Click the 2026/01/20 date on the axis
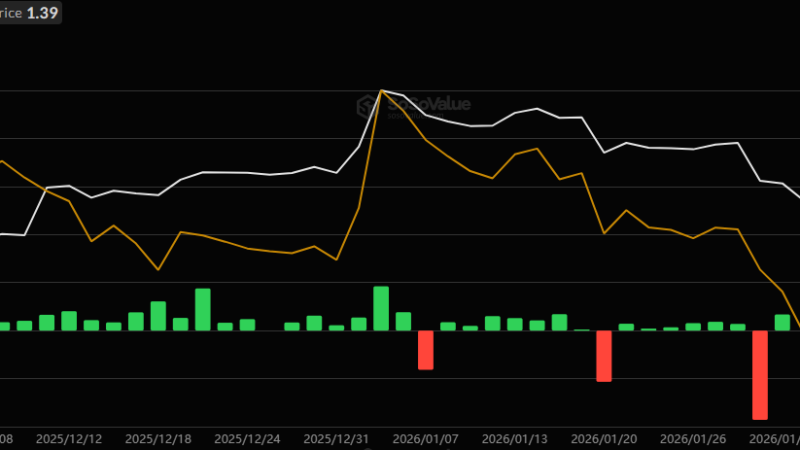The image size is (800, 450). pos(603,438)
